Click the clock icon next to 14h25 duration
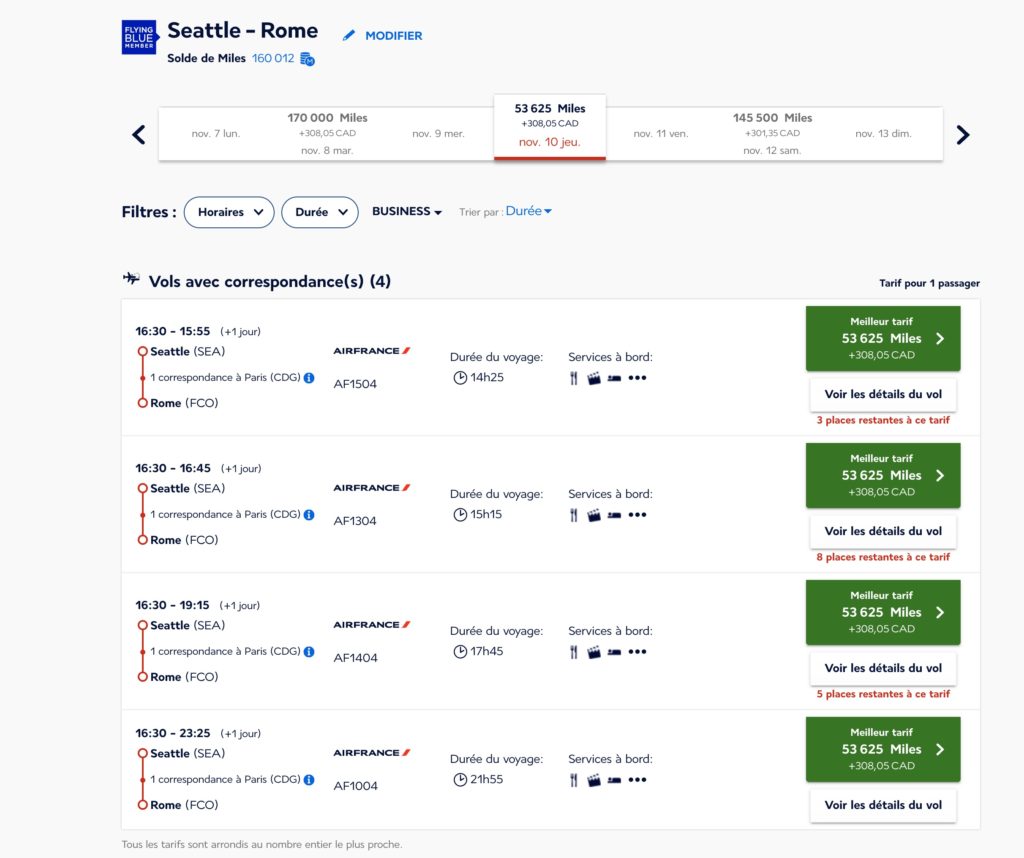The image size is (1024, 858). (460, 377)
